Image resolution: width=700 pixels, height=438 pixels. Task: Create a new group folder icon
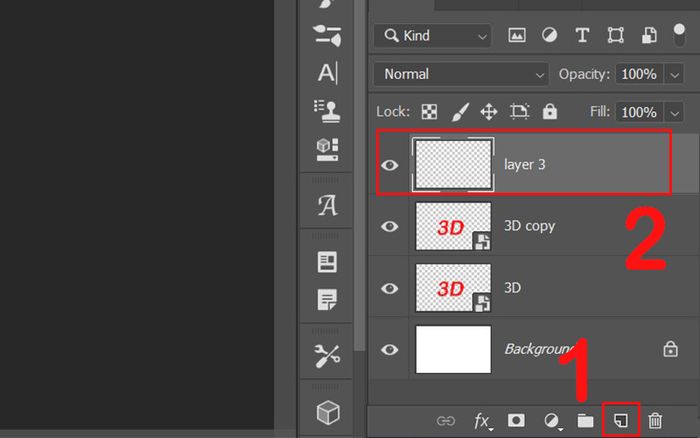click(585, 421)
